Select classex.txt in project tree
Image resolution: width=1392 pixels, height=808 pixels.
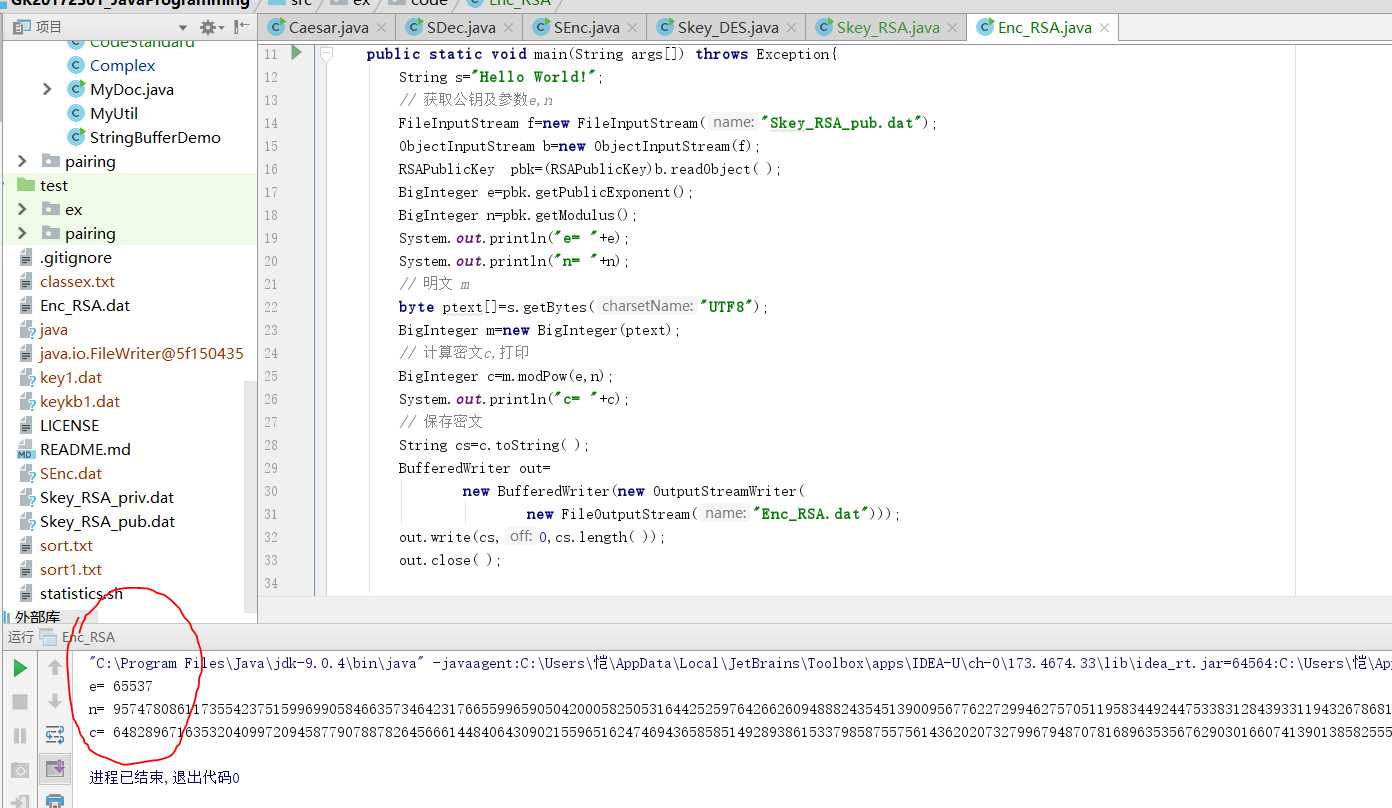point(77,281)
